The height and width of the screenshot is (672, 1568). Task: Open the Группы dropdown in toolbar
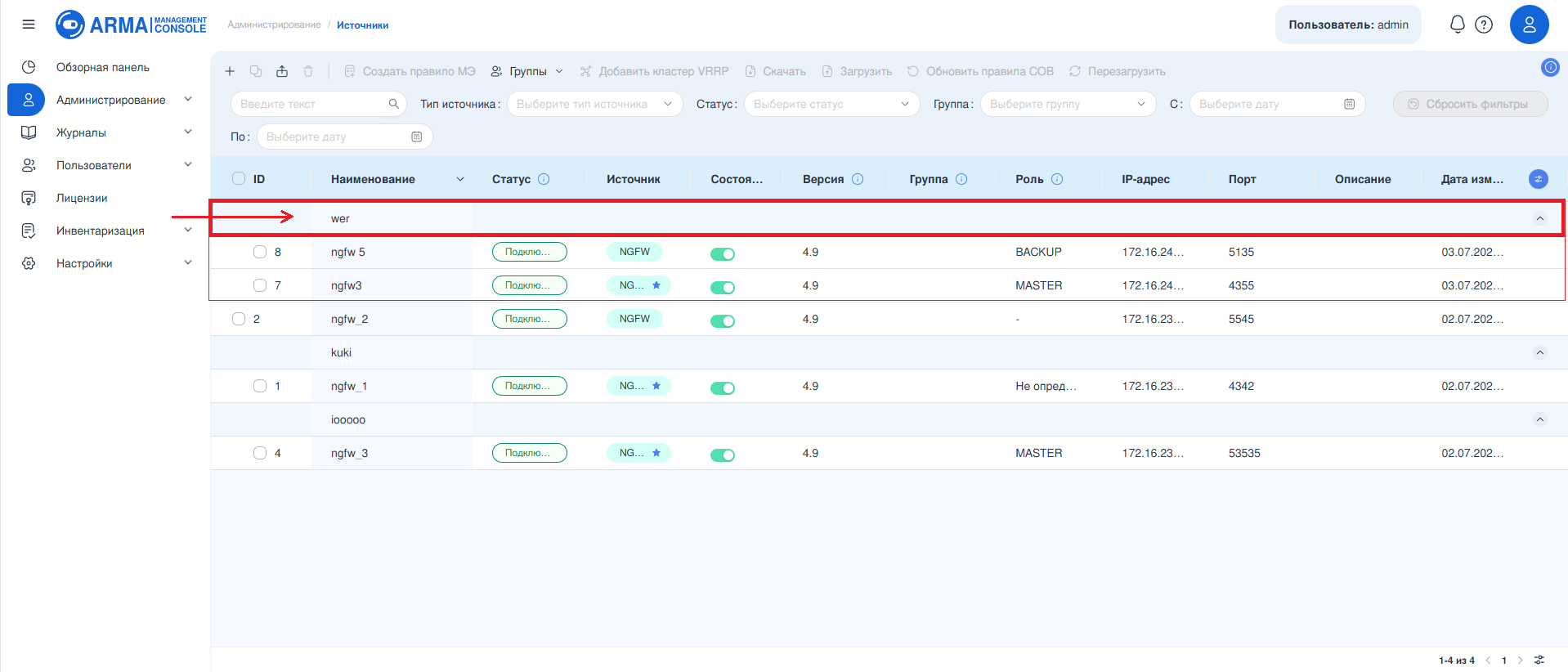[x=527, y=71]
